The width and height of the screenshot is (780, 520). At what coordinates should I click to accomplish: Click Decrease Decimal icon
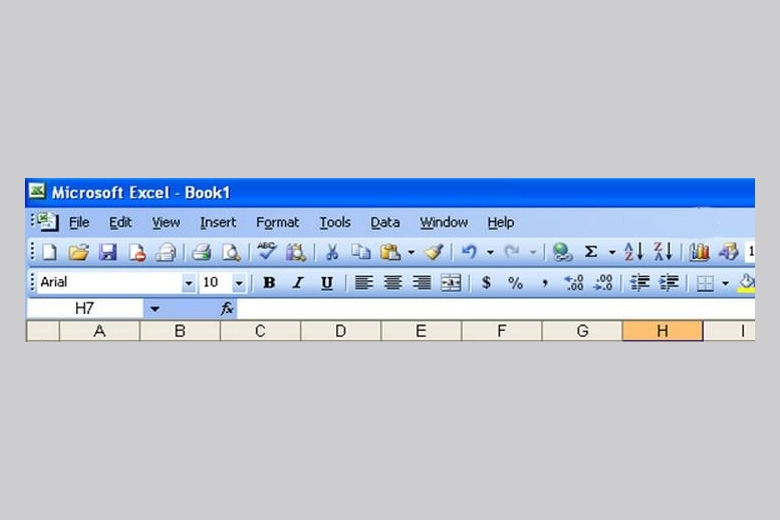(603, 283)
